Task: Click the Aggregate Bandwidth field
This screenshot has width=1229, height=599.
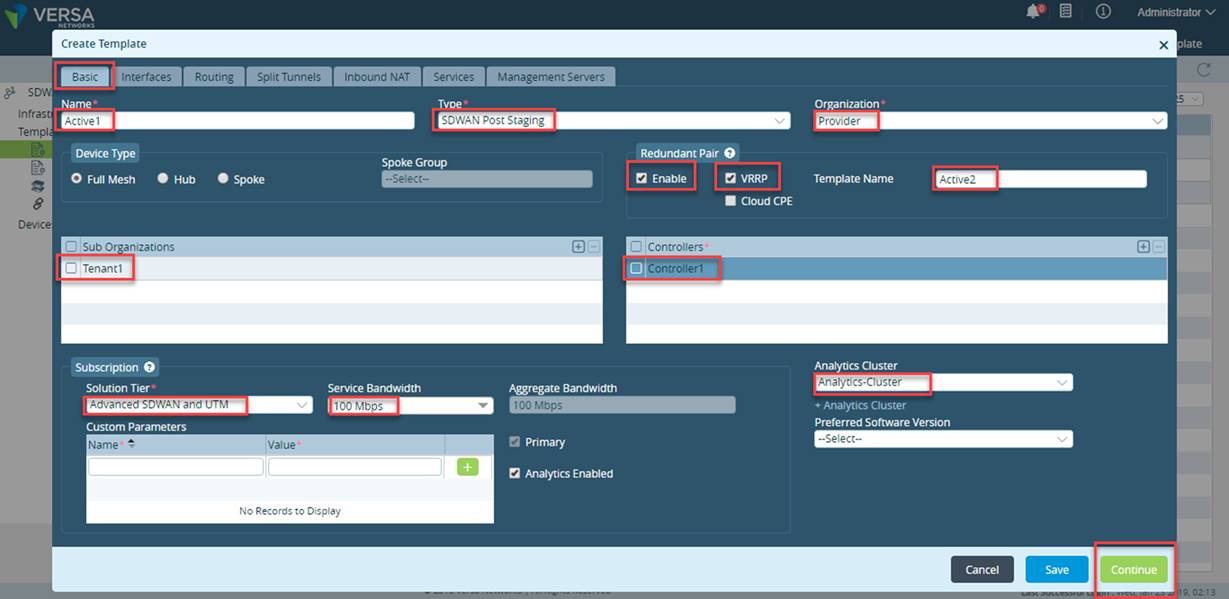Action: pos(622,405)
